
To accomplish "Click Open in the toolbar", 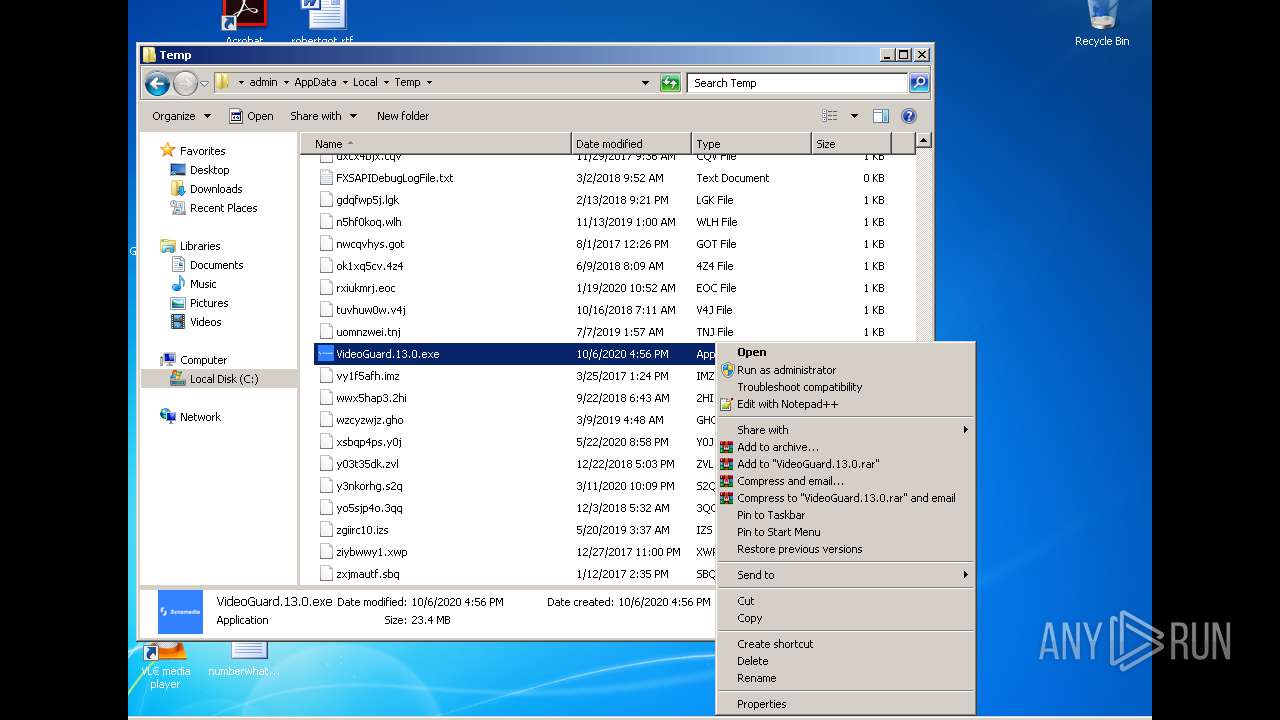I will coord(251,116).
